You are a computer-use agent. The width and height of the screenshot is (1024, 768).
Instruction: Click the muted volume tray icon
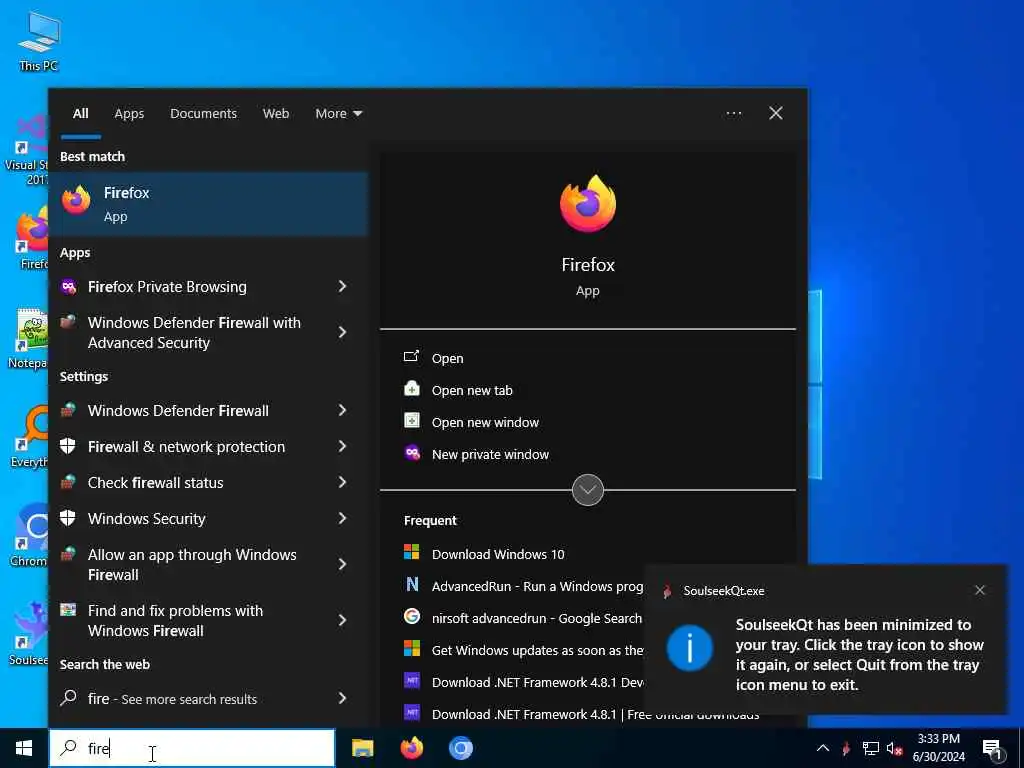(894, 748)
